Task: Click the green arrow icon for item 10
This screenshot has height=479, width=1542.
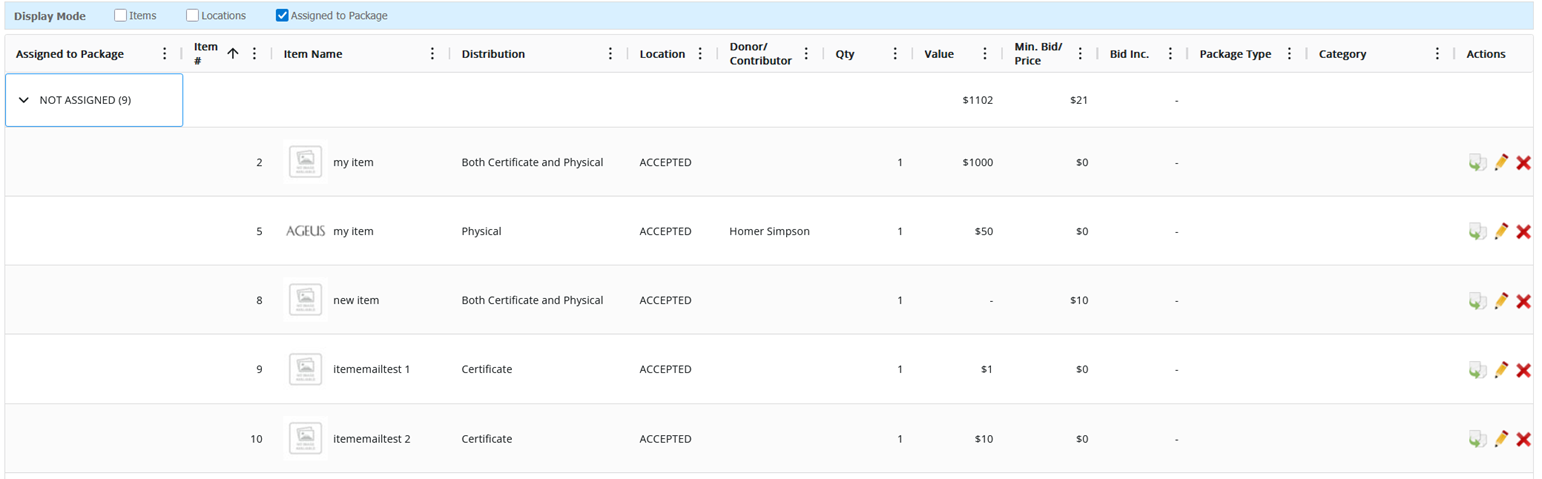Action: pyautogui.click(x=1477, y=439)
